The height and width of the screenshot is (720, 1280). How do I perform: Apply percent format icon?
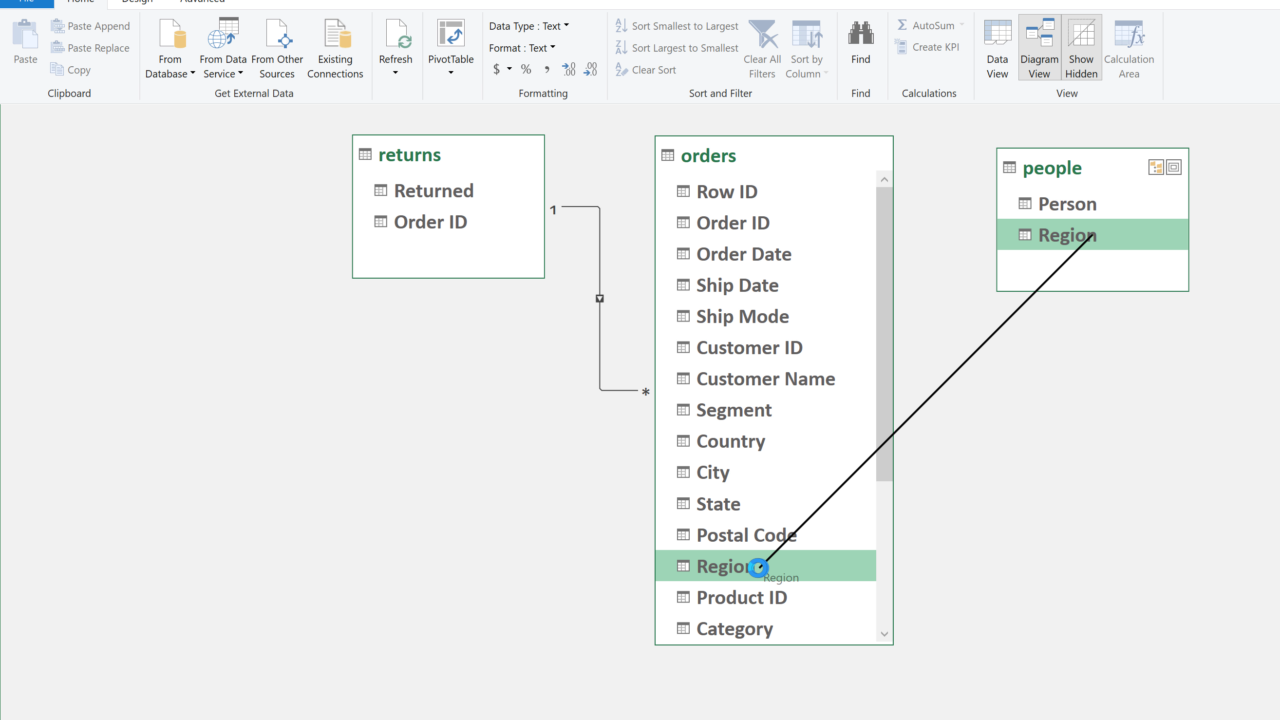coord(526,69)
